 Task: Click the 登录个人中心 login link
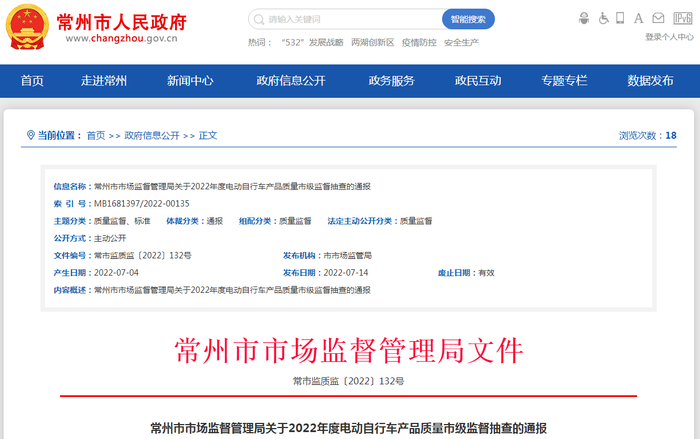(669, 37)
